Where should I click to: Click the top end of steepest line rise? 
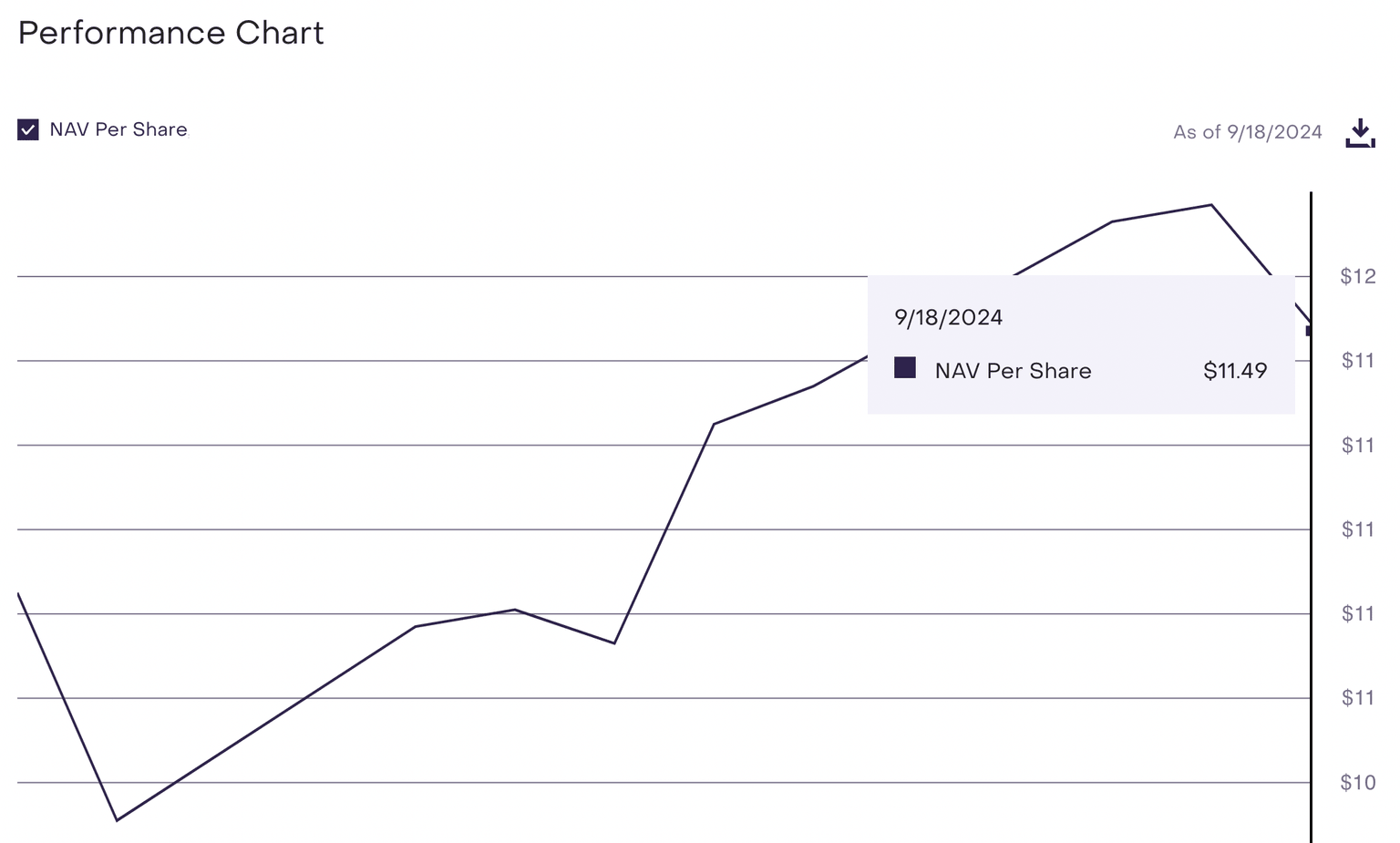(x=714, y=424)
